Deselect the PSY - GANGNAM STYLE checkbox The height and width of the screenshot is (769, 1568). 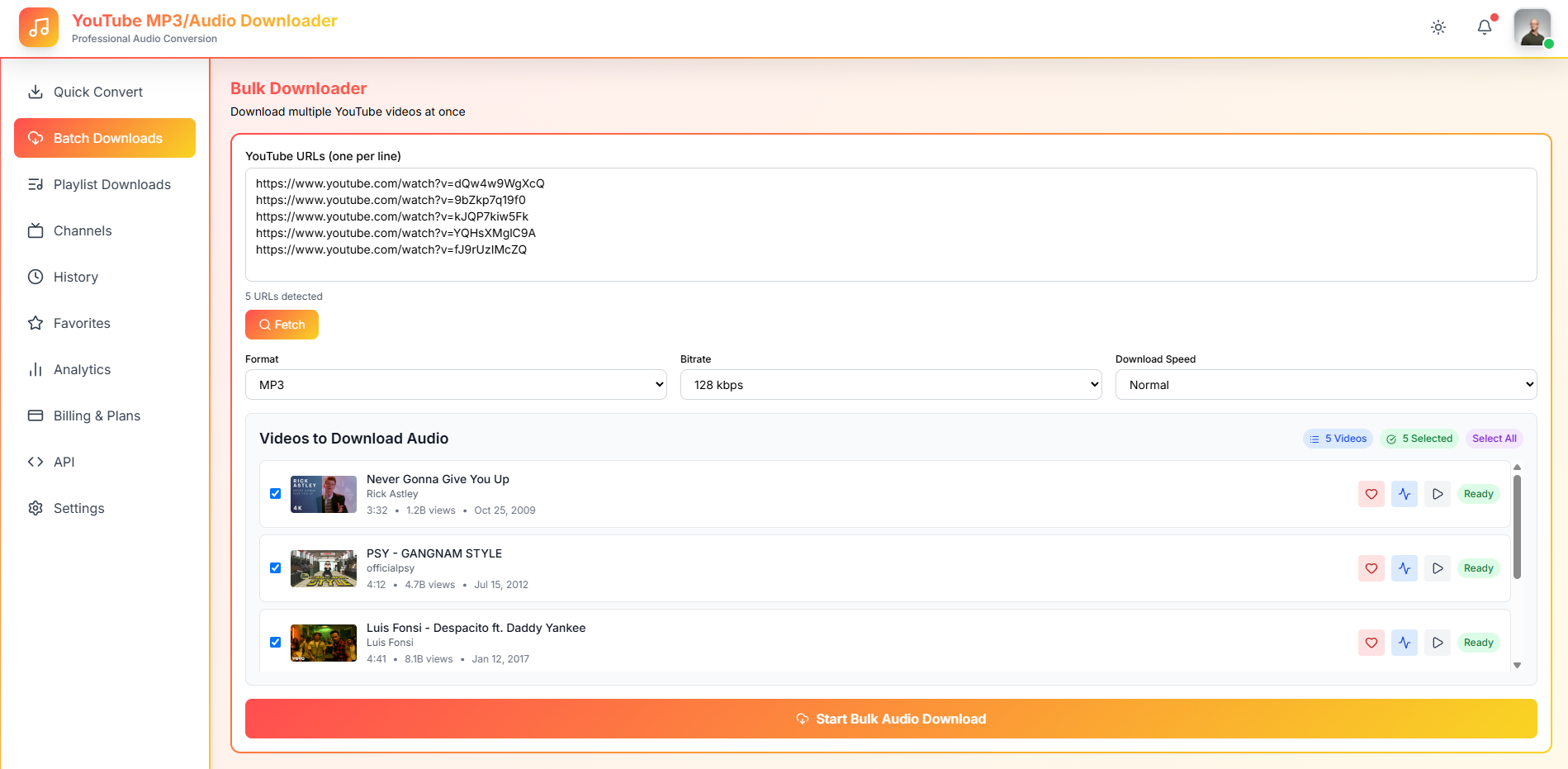pyautogui.click(x=276, y=568)
